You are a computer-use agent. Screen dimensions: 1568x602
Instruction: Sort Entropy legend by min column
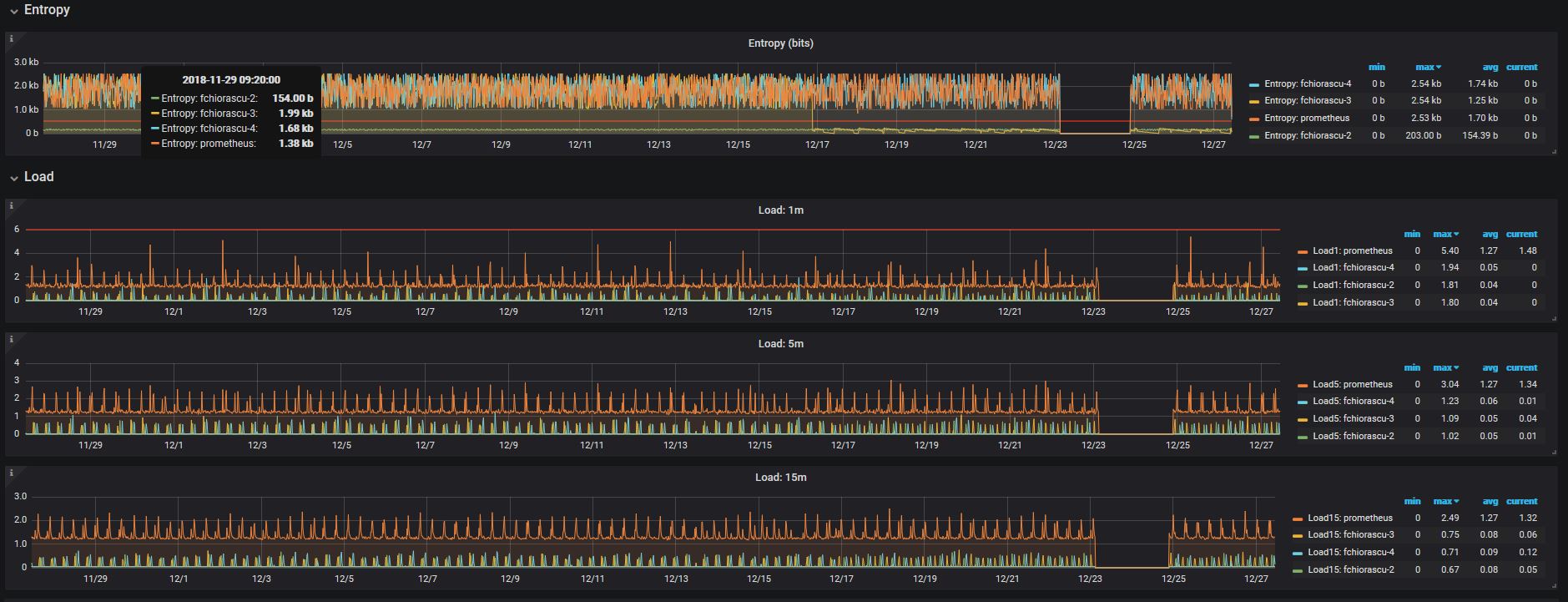coord(1377,67)
